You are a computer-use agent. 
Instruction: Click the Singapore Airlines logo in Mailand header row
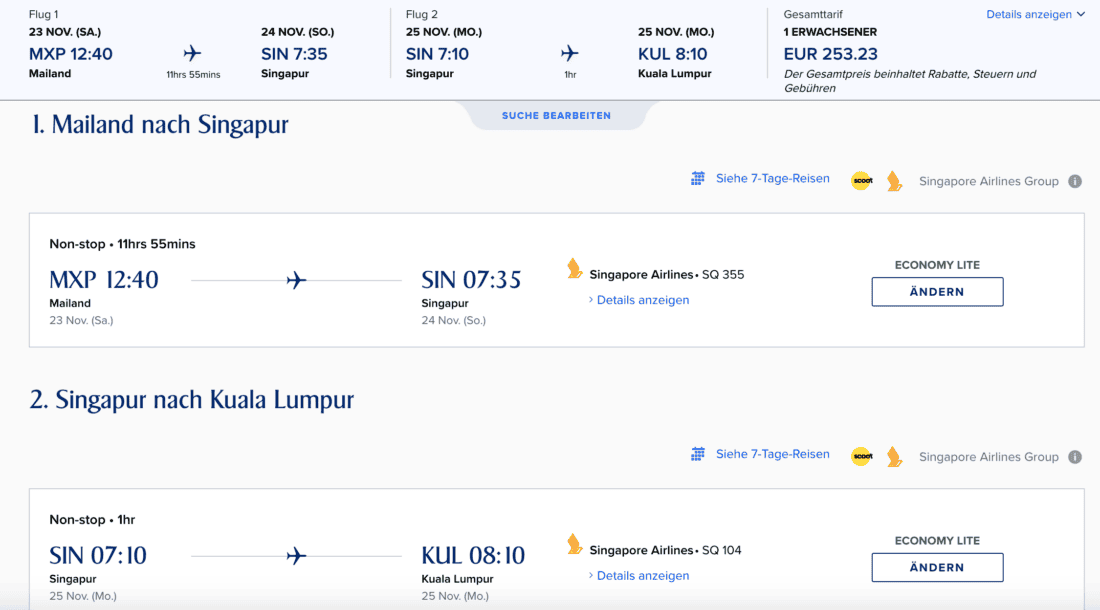tap(894, 181)
